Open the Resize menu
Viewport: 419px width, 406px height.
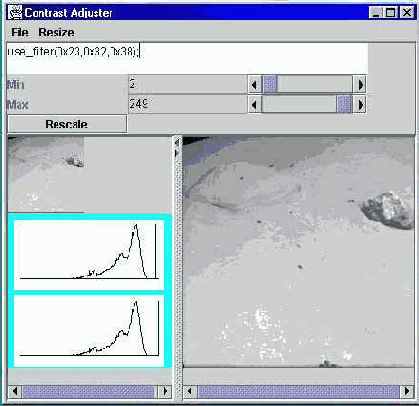[56, 32]
